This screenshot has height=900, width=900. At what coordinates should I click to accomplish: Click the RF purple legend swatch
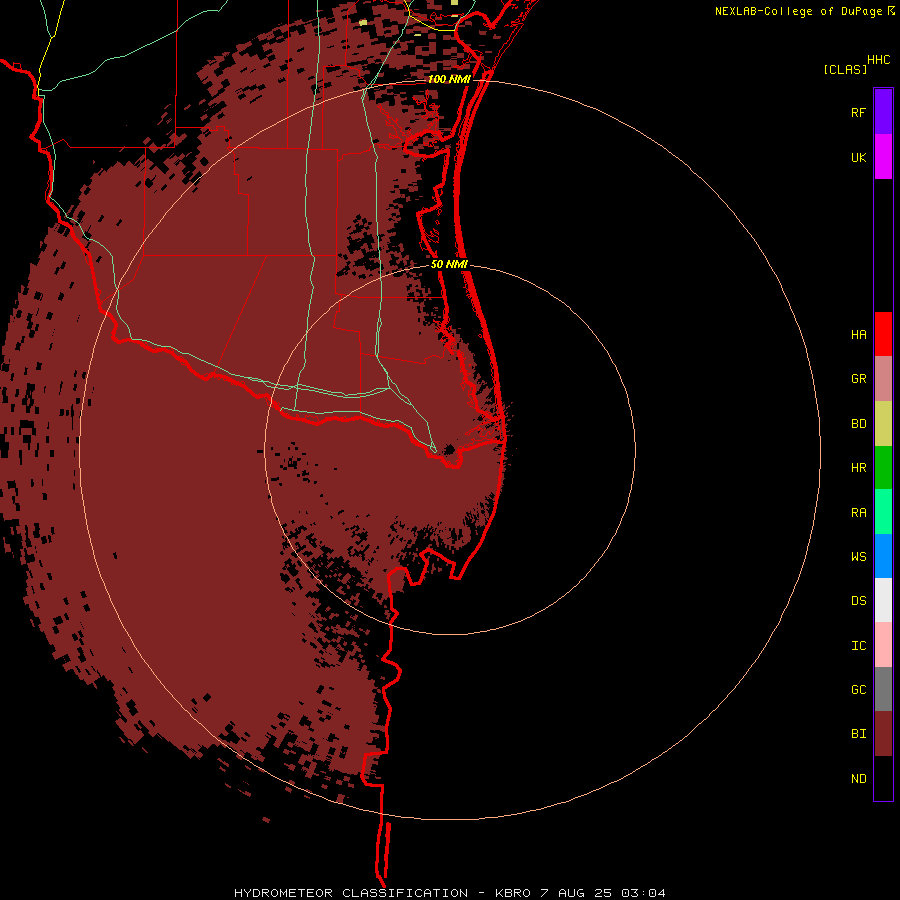click(883, 112)
